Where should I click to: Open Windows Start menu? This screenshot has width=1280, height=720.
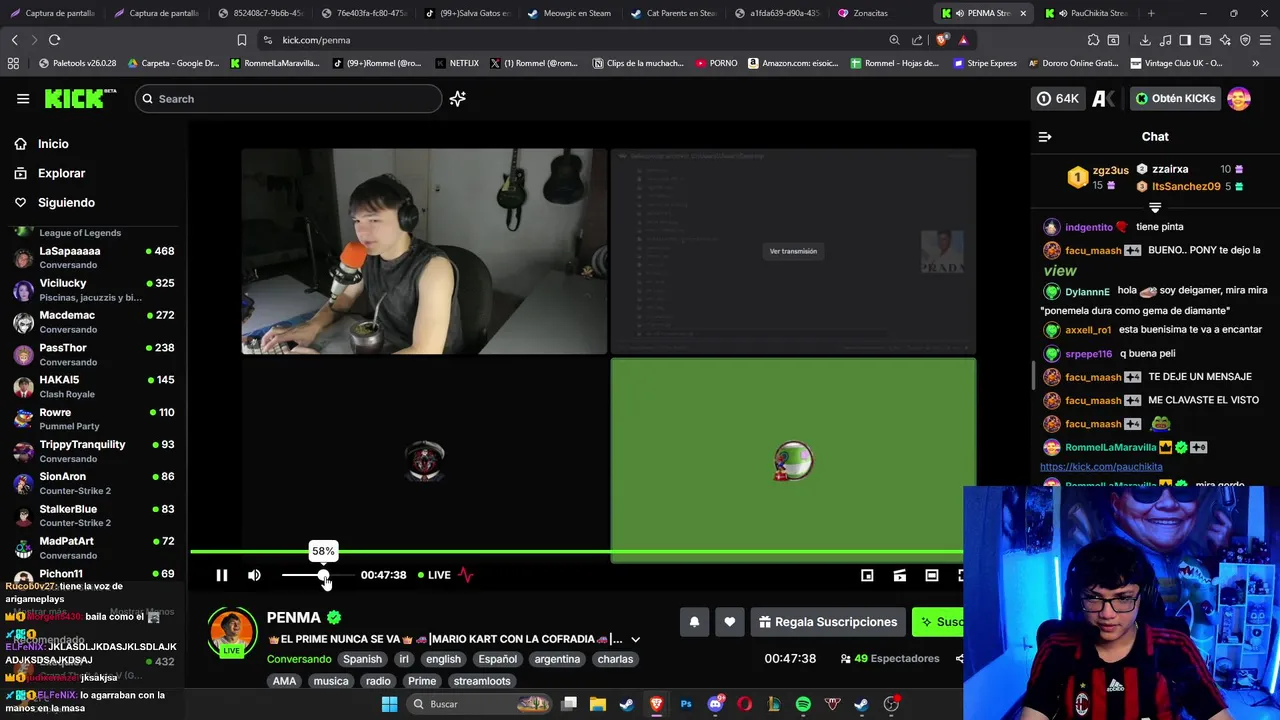coord(389,704)
